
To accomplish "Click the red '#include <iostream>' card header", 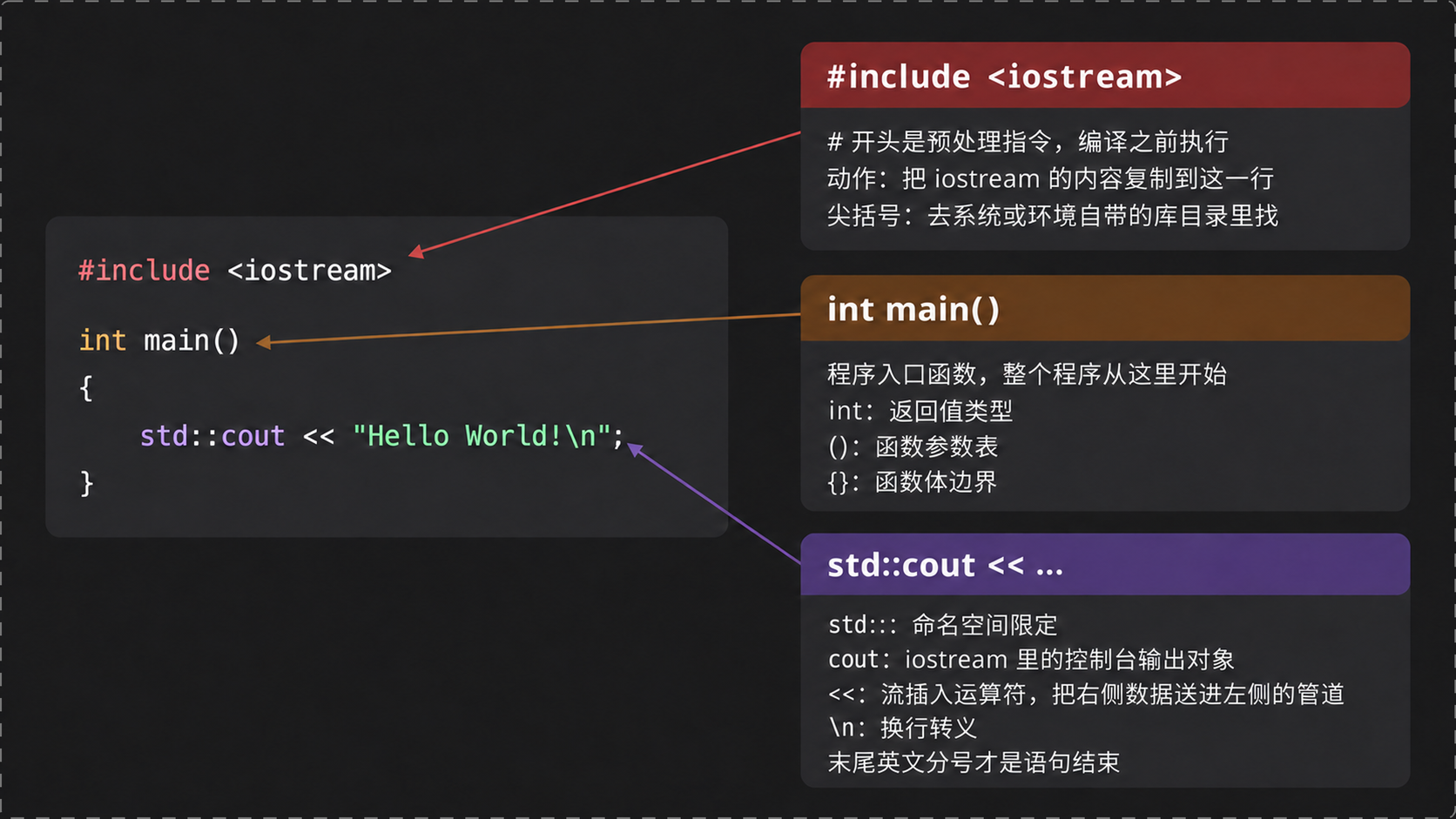I will coord(1105,76).
